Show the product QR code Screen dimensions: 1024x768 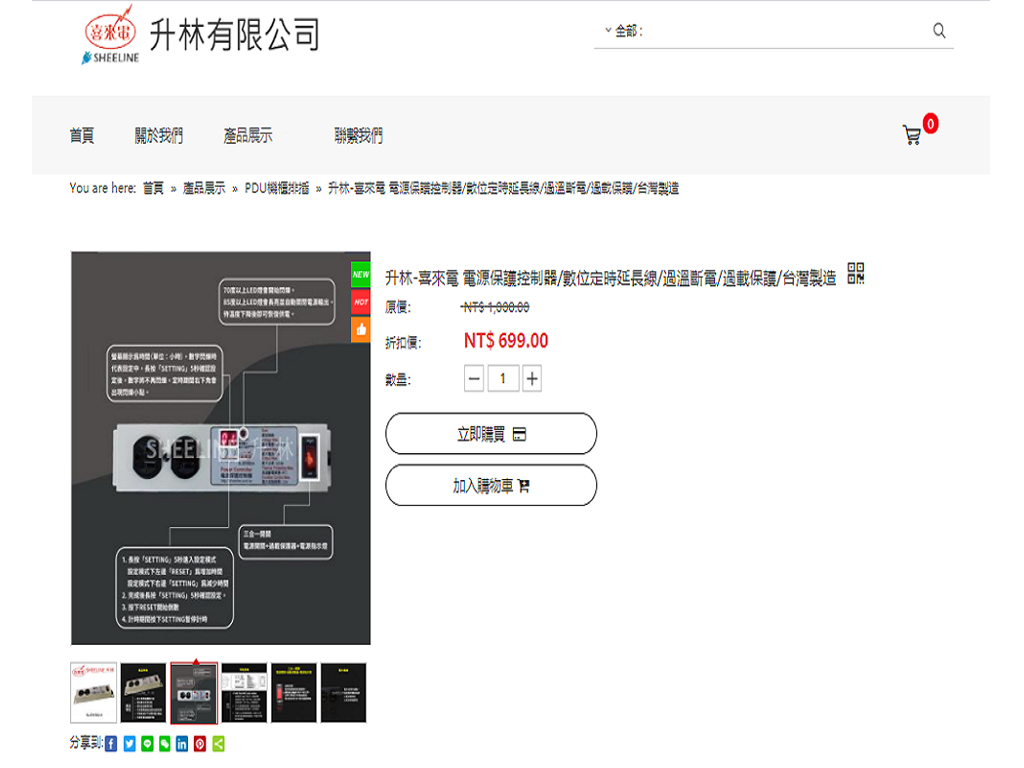click(855, 274)
